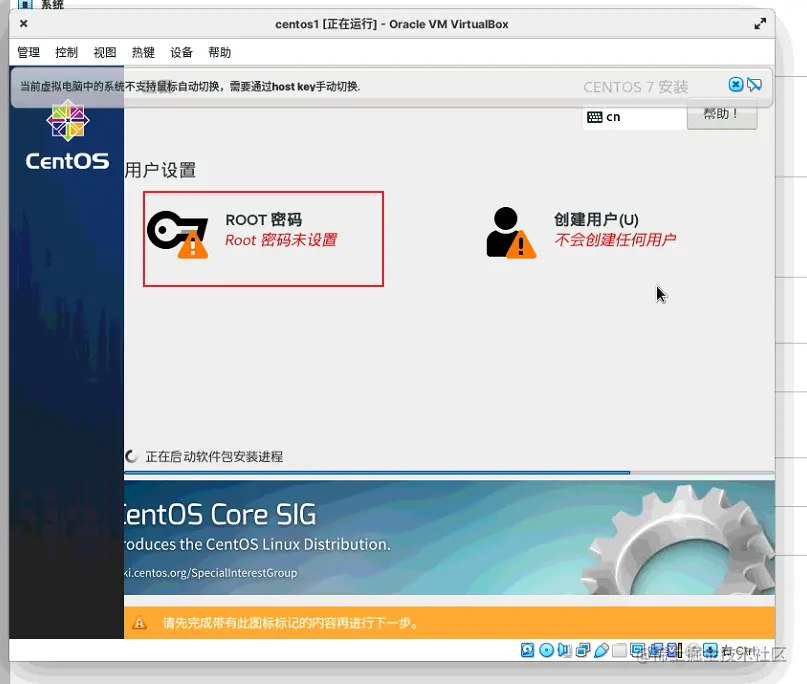Image resolution: width=807 pixels, height=684 pixels.
Task: Open the 热键 menu
Action: coord(143,52)
